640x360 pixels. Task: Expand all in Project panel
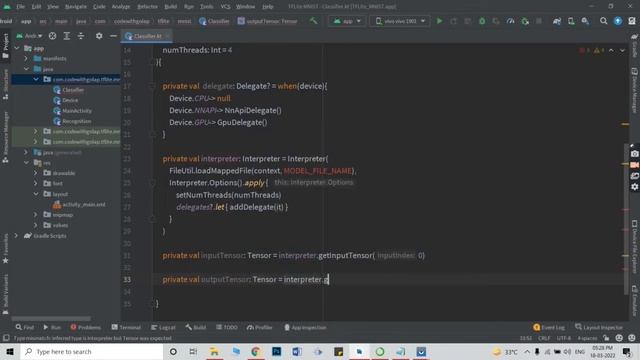pyautogui.click(x=67, y=36)
